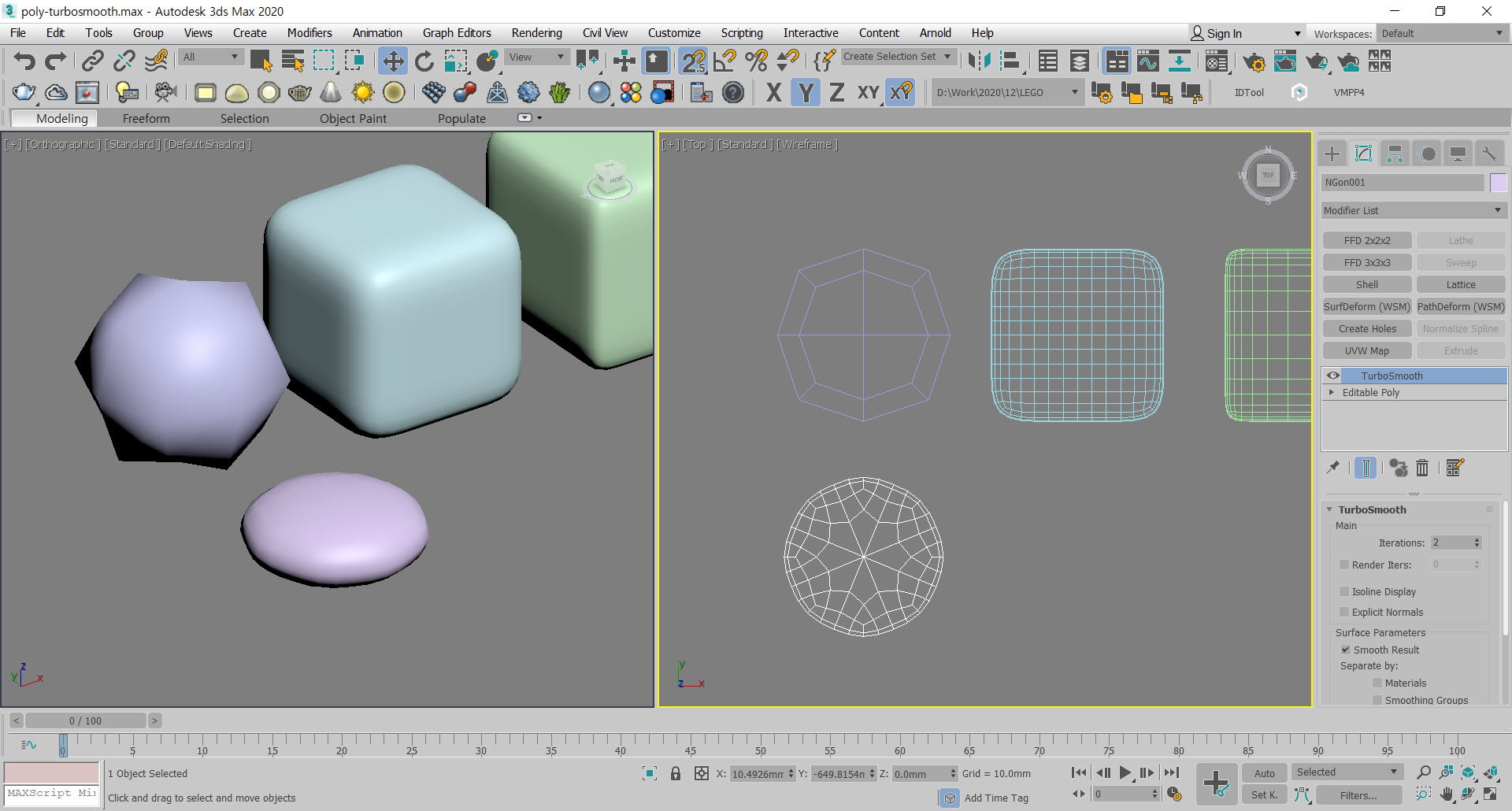This screenshot has height=811, width=1512.
Task: Switch to the Freeform ribbon tab
Action: click(x=146, y=118)
